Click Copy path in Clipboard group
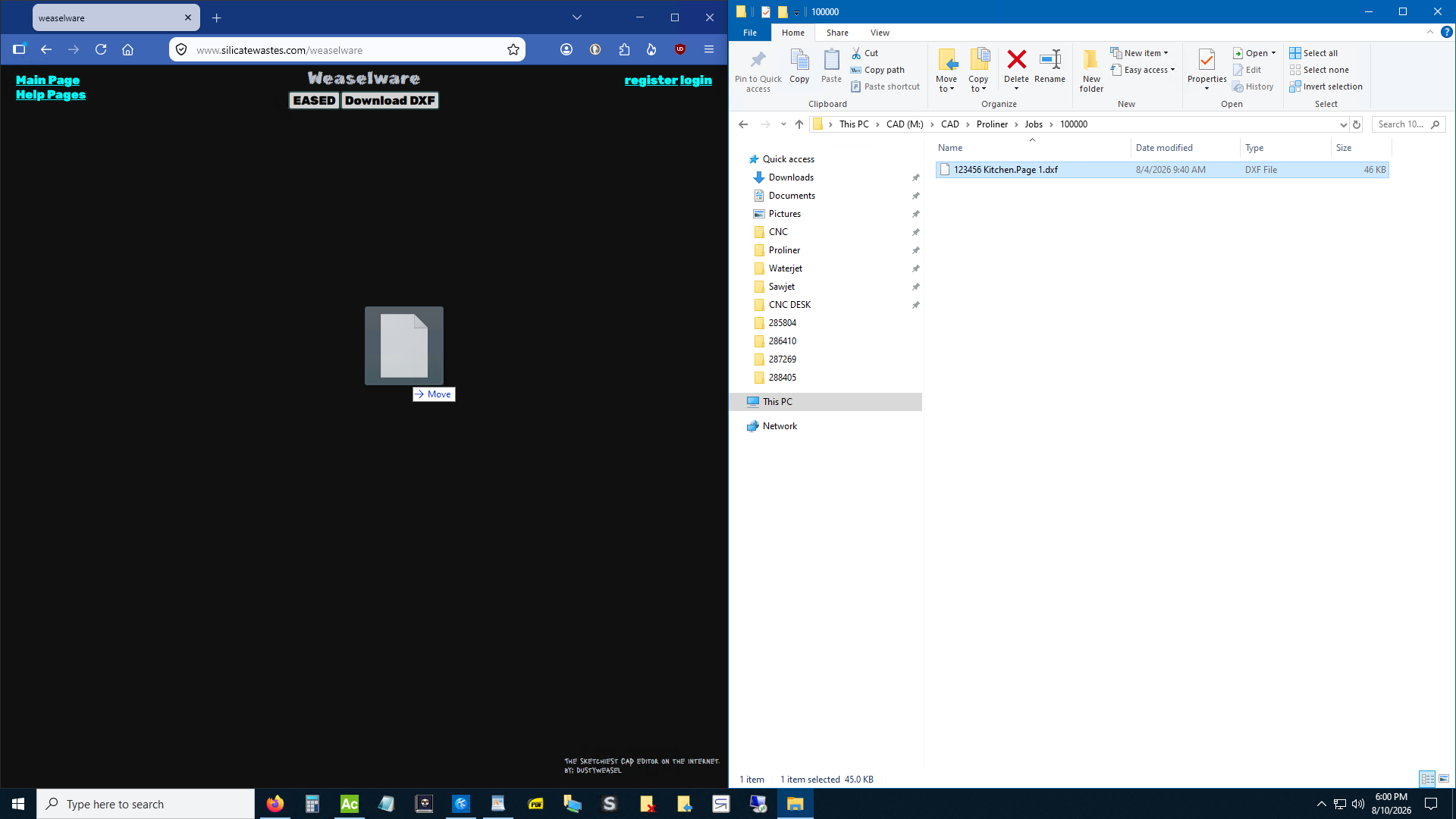Viewport: 1456px width, 819px height. (x=877, y=70)
